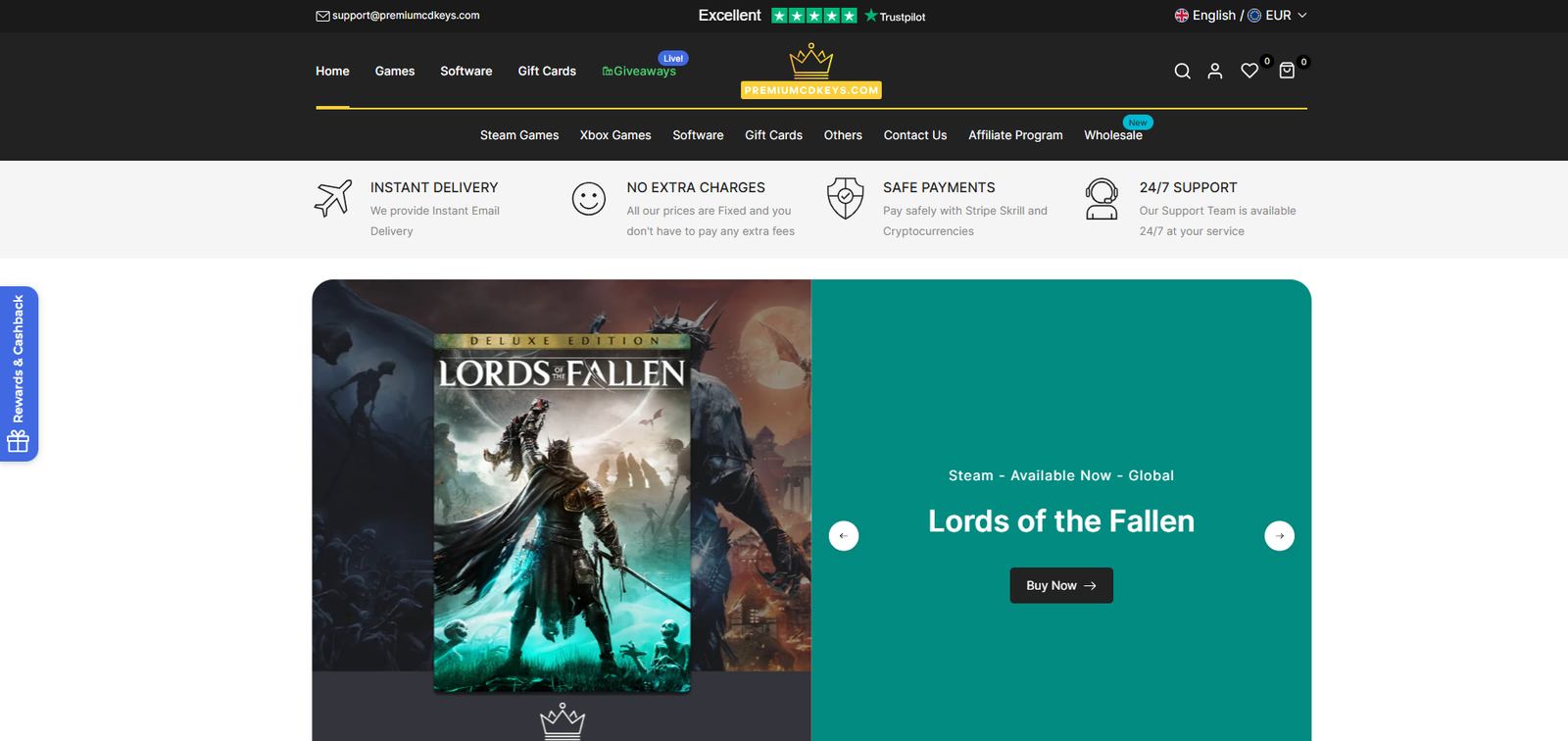Click the Buy Now button
This screenshot has height=741, width=1568.
point(1061,585)
